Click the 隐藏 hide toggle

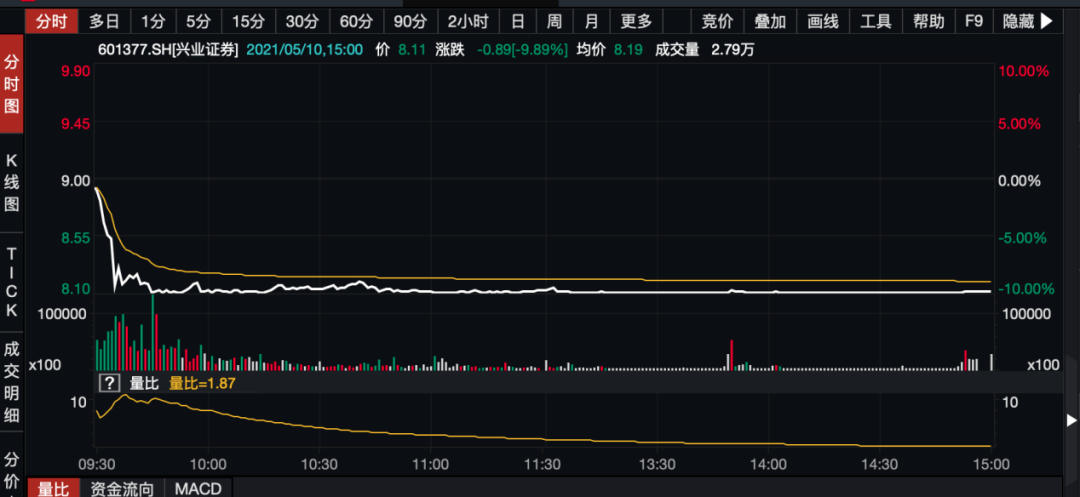click(1019, 21)
